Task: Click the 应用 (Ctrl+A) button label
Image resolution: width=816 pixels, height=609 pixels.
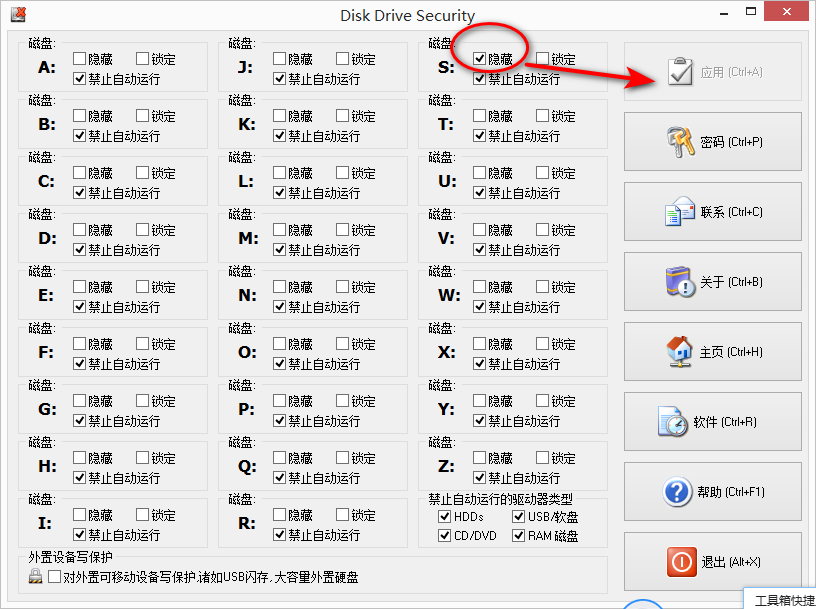Action: click(x=731, y=72)
